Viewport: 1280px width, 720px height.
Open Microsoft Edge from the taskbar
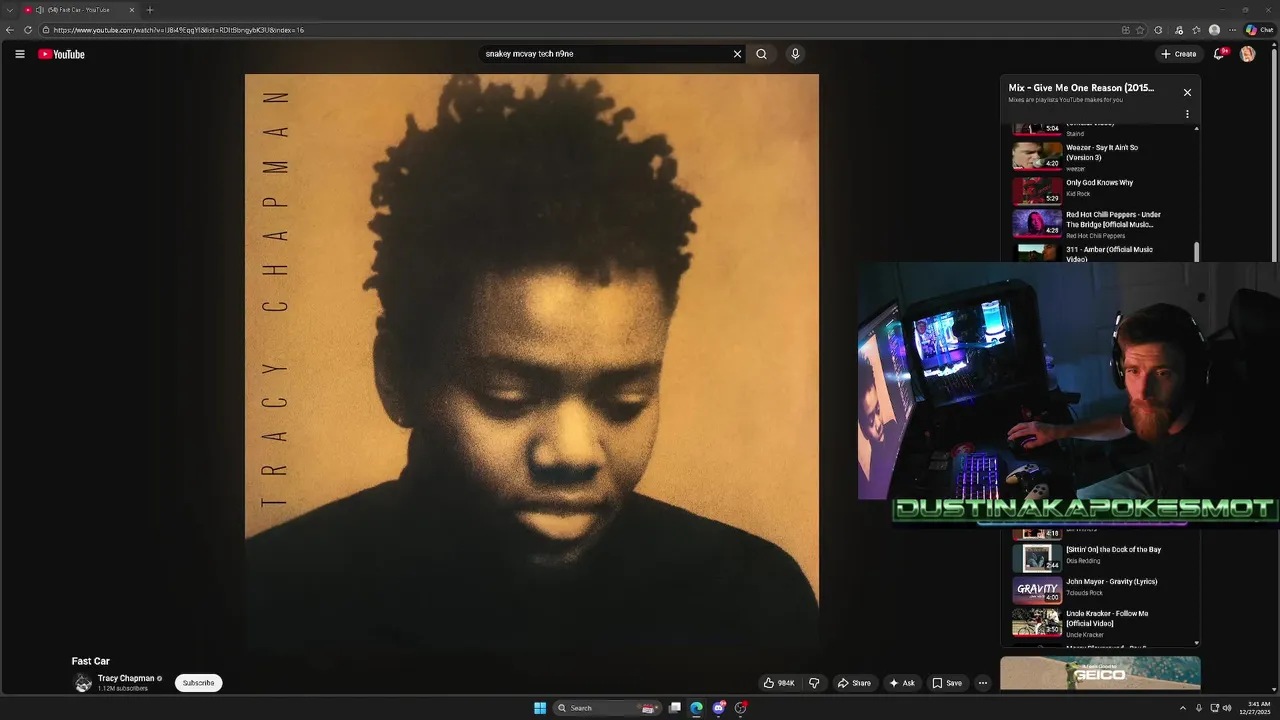(697, 708)
